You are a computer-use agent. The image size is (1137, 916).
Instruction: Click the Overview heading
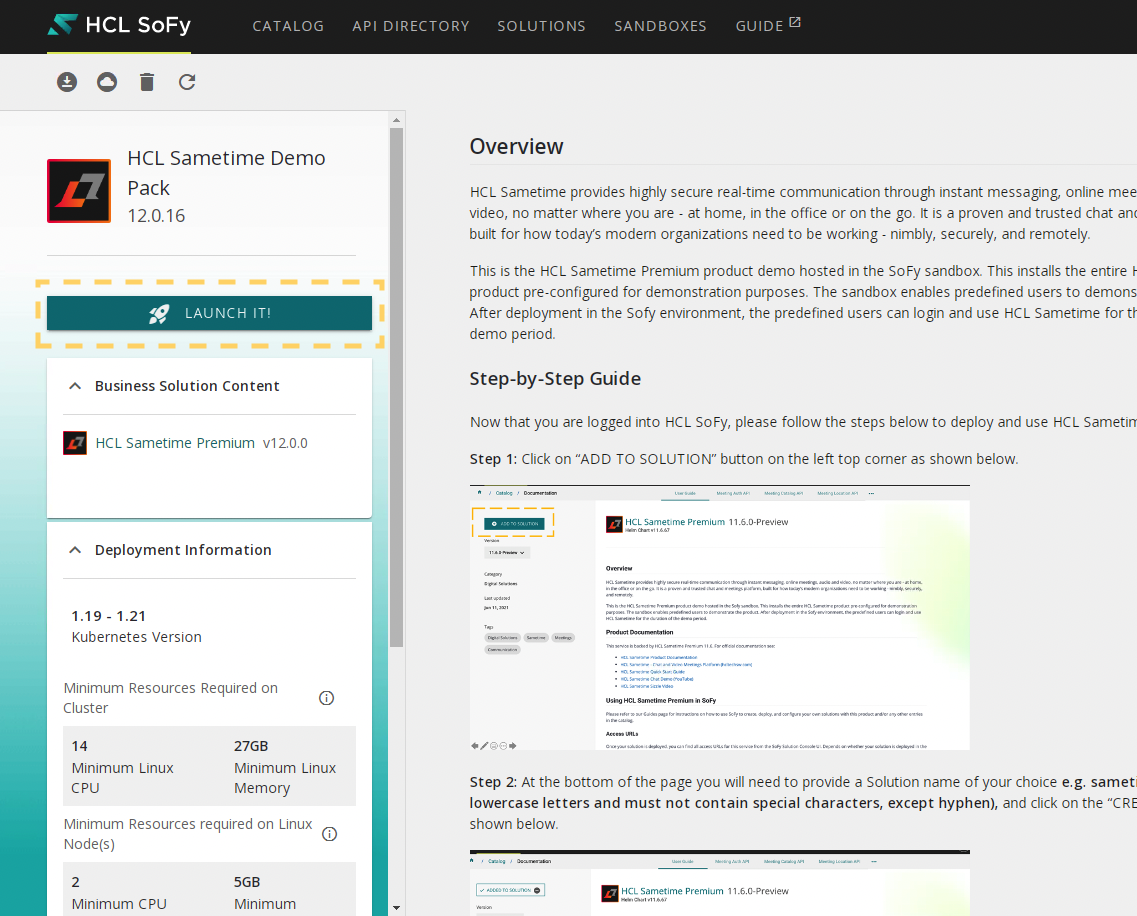click(516, 147)
